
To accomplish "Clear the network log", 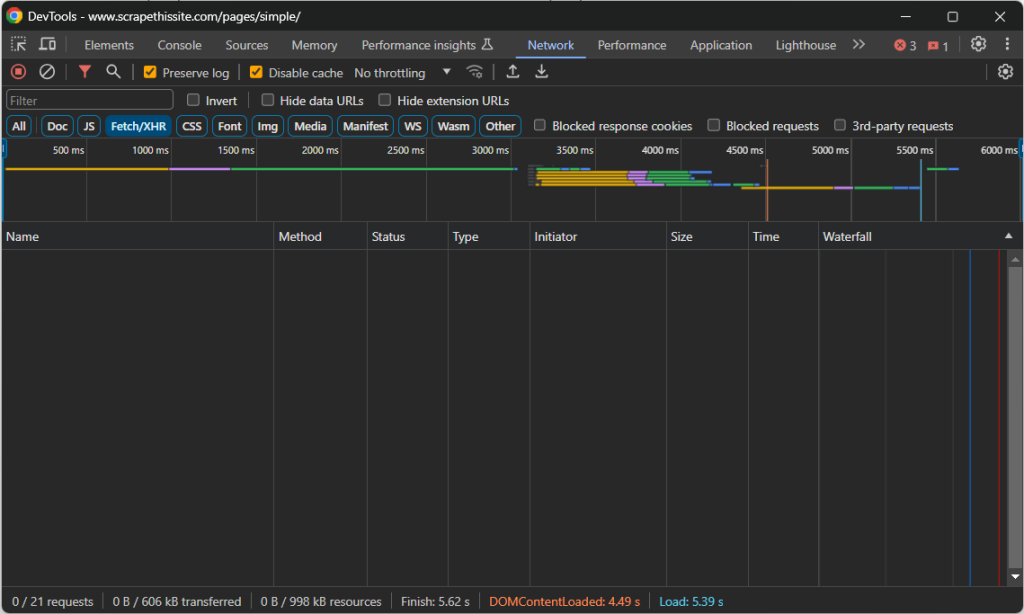I will 47,72.
